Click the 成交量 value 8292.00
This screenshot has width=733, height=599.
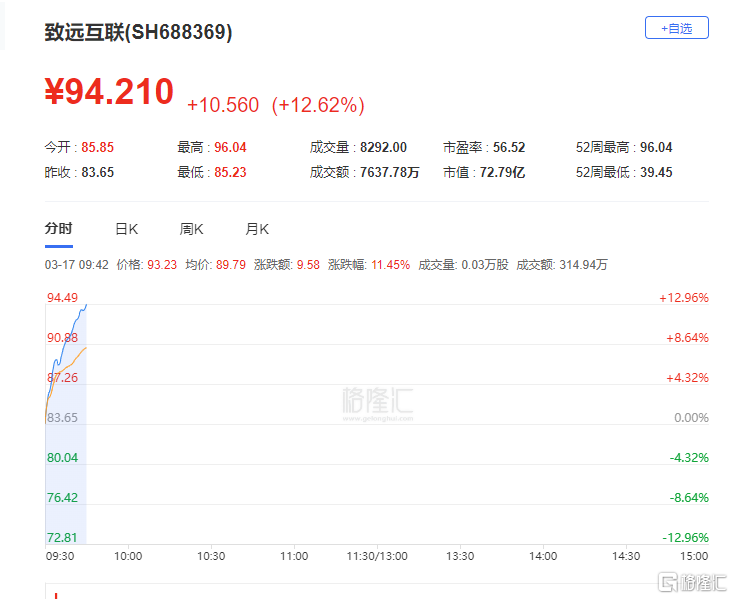[383, 147]
